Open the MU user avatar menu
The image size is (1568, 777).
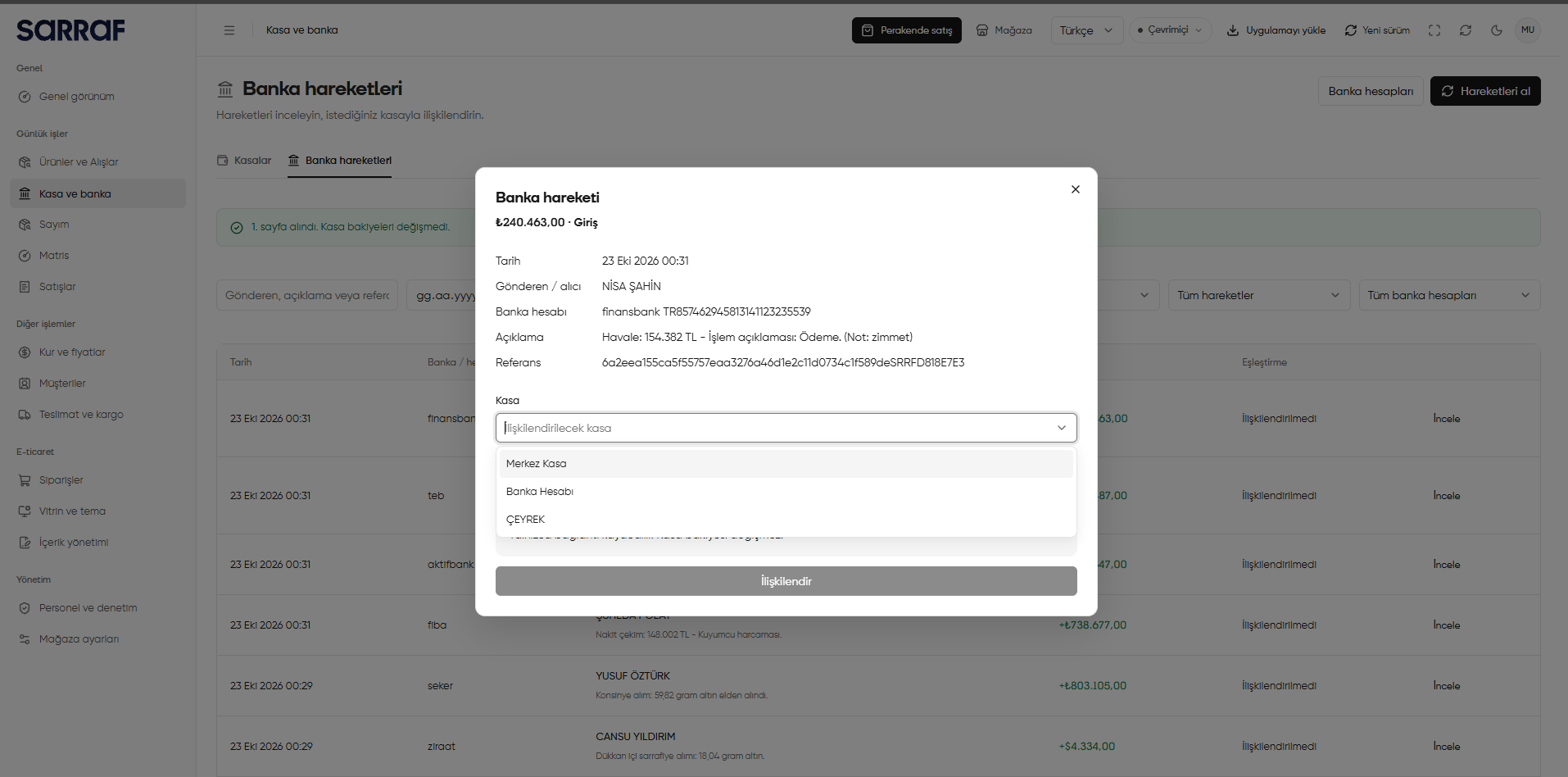[x=1528, y=30]
